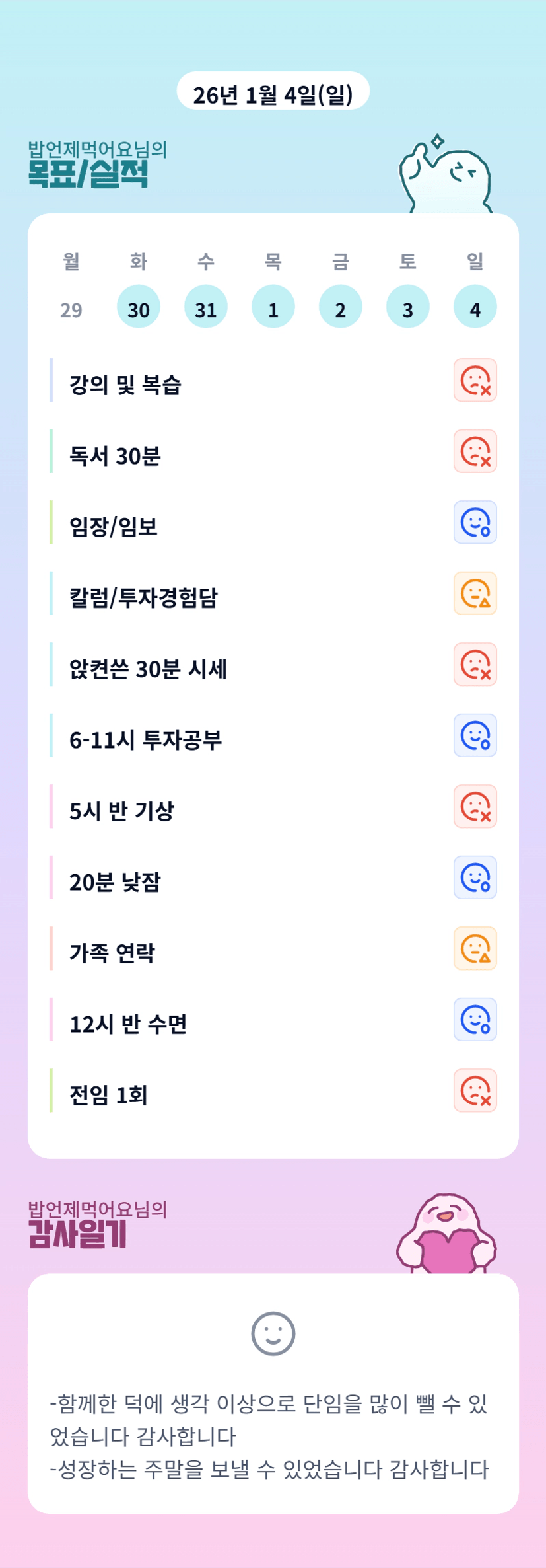Tap the red status face for 전임 1회
This screenshot has width=546, height=1568.
(x=475, y=1090)
